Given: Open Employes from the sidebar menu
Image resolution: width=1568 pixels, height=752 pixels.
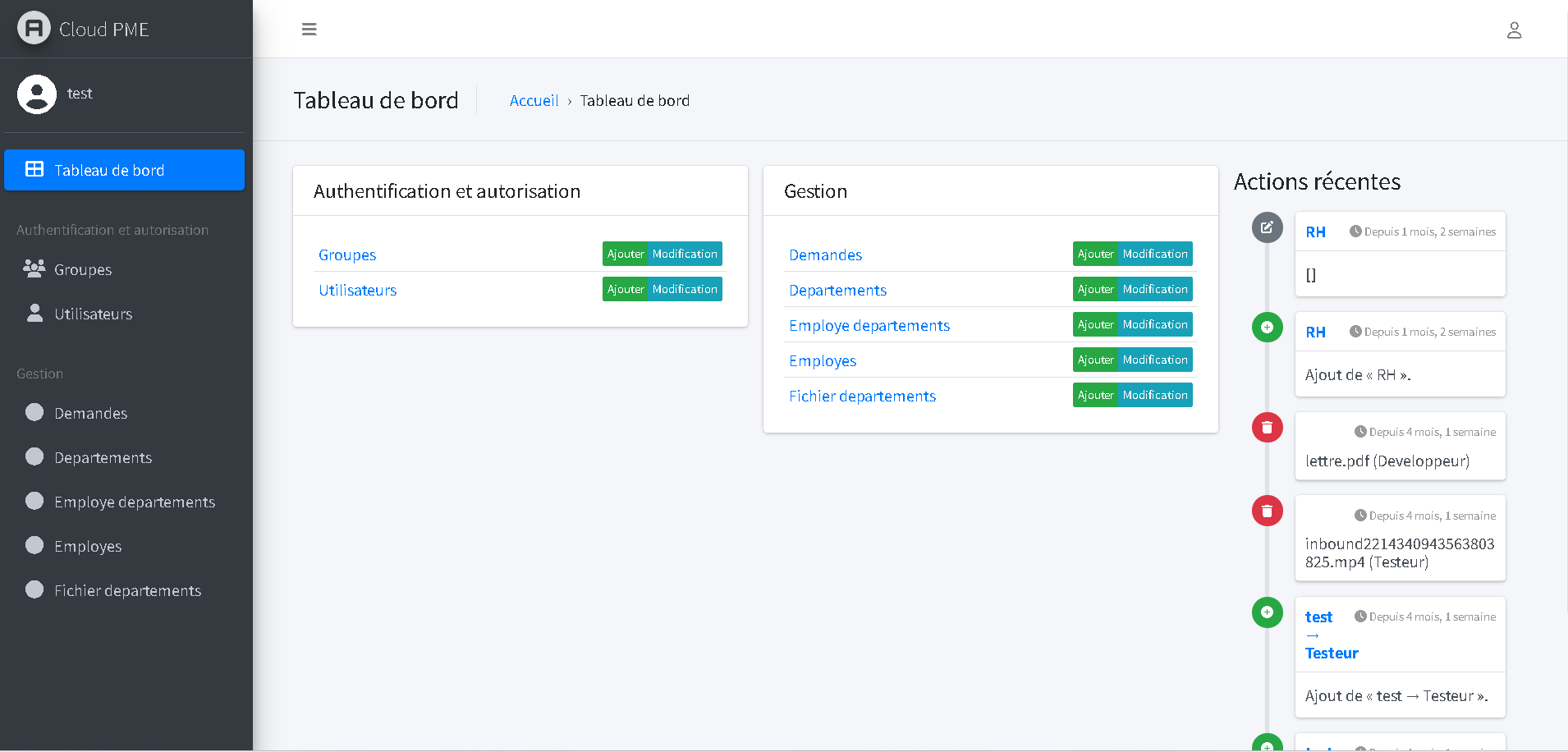Looking at the screenshot, I should click(x=87, y=545).
